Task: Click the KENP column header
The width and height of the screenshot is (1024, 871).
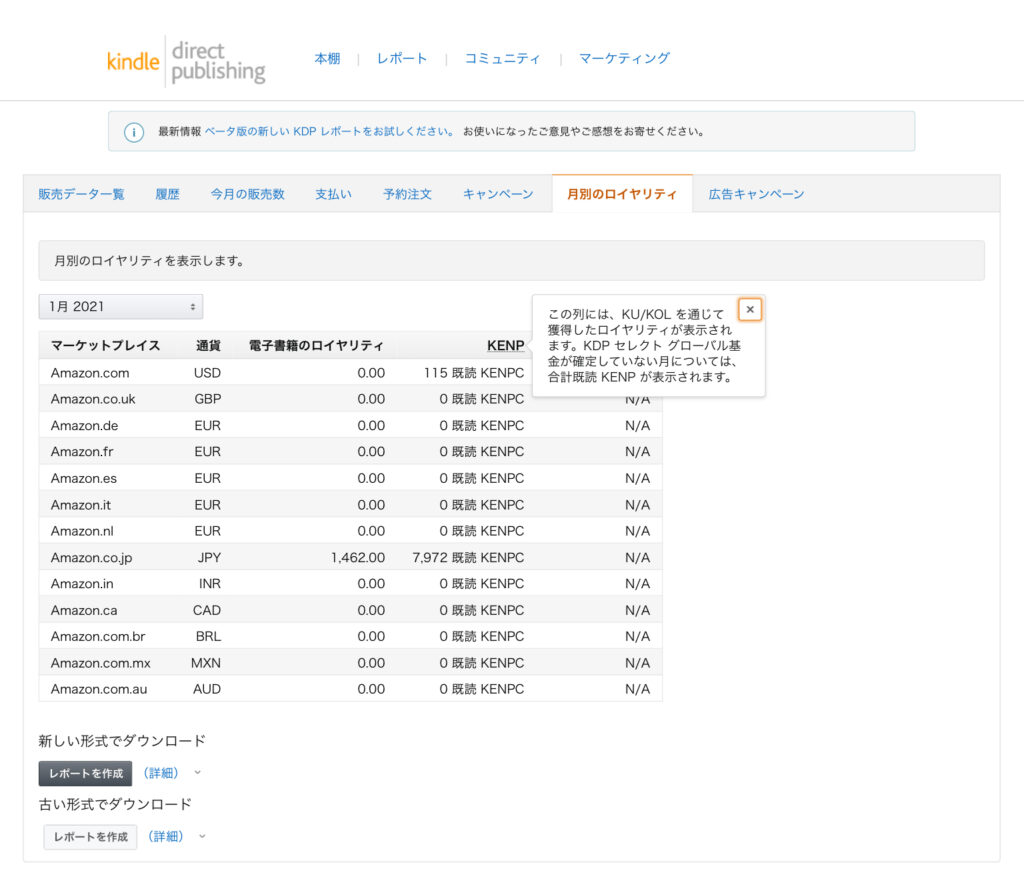Action: [x=505, y=345]
